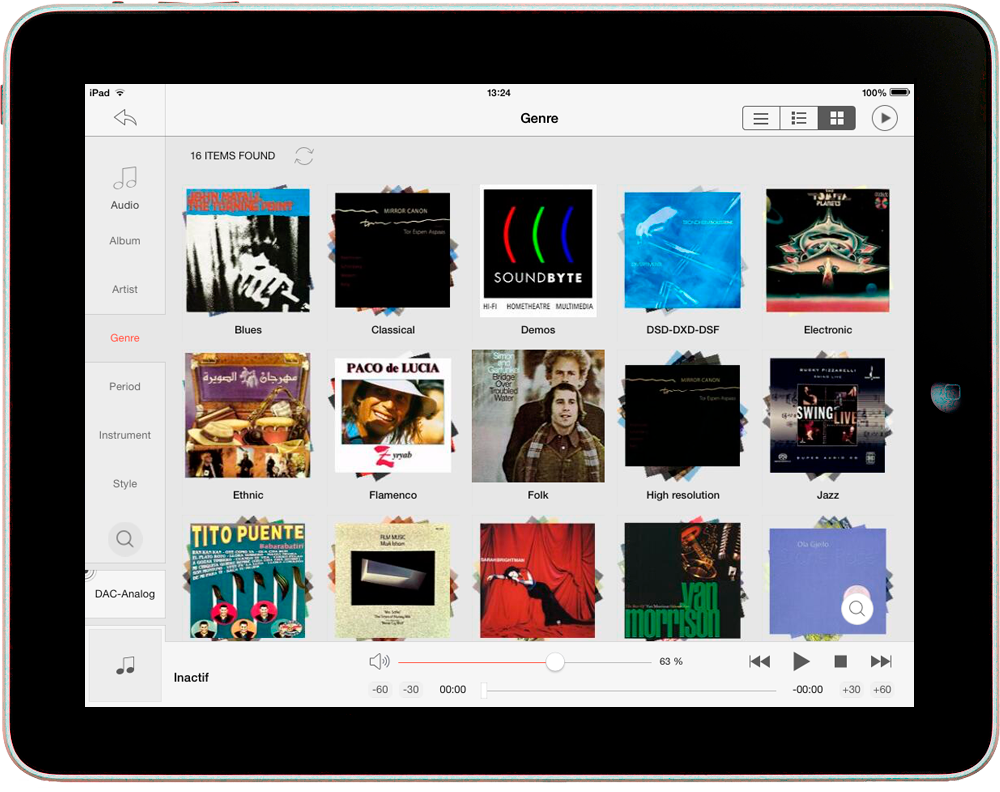Refresh the 16 items found list

pyautogui.click(x=304, y=156)
